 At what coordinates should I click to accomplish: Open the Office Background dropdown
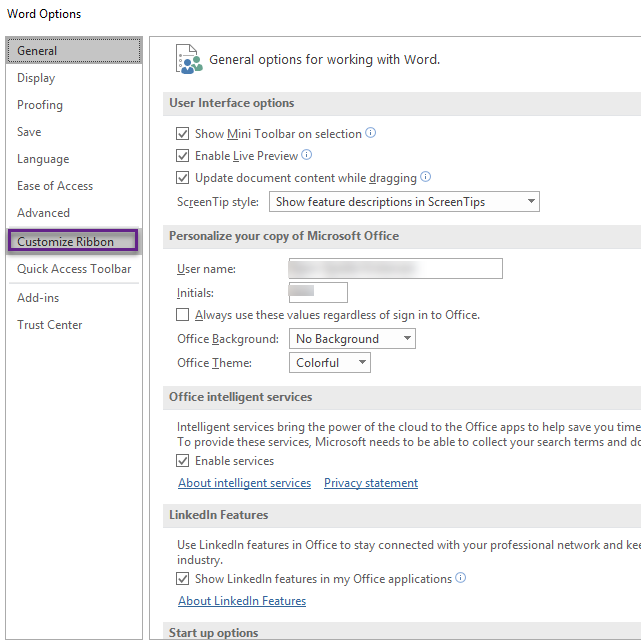tap(352, 339)
